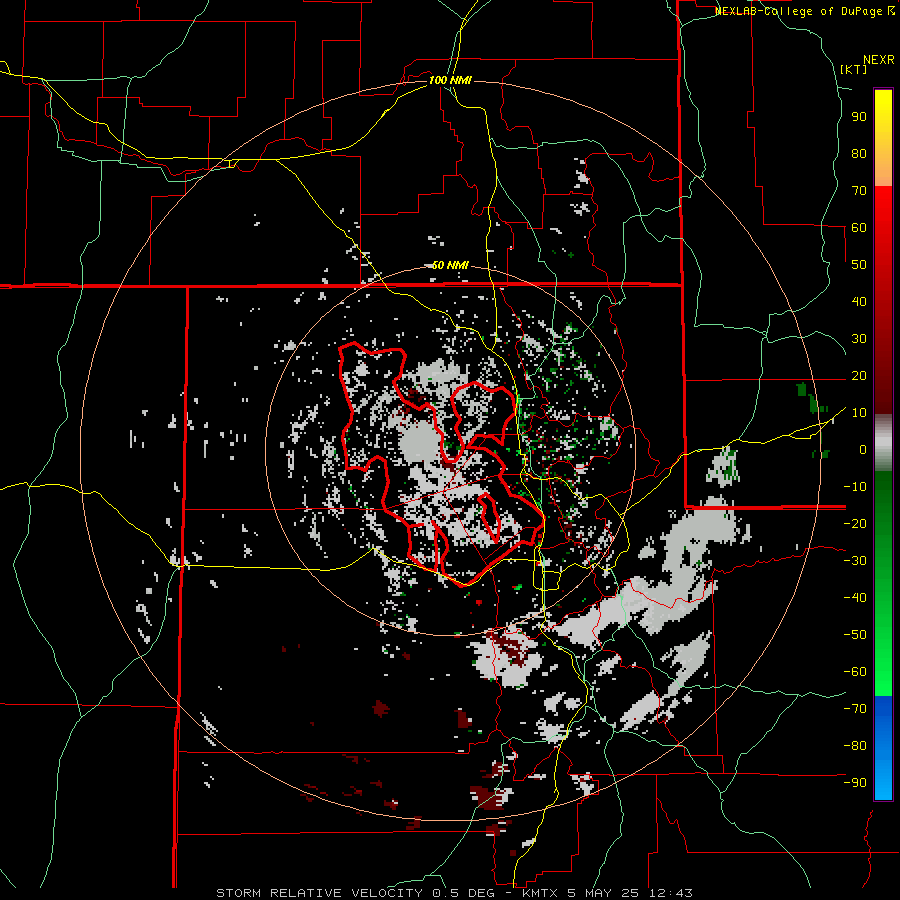Select the -20 knot scale label
The height and width of the screenshot is (900, 900).
pyautogui.click(x=855, y=523)
